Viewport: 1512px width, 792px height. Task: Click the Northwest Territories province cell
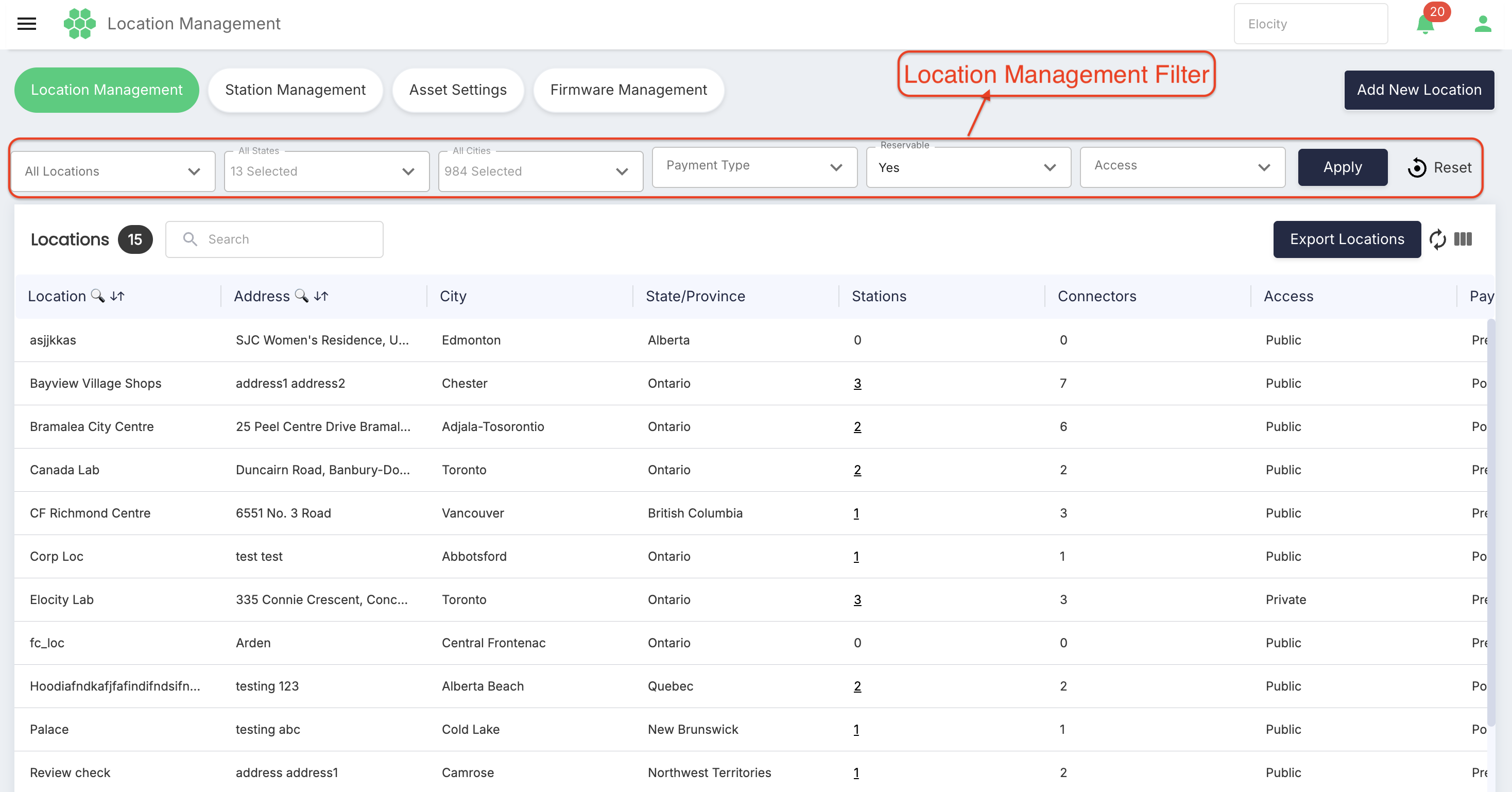click(x=709, y=773)
